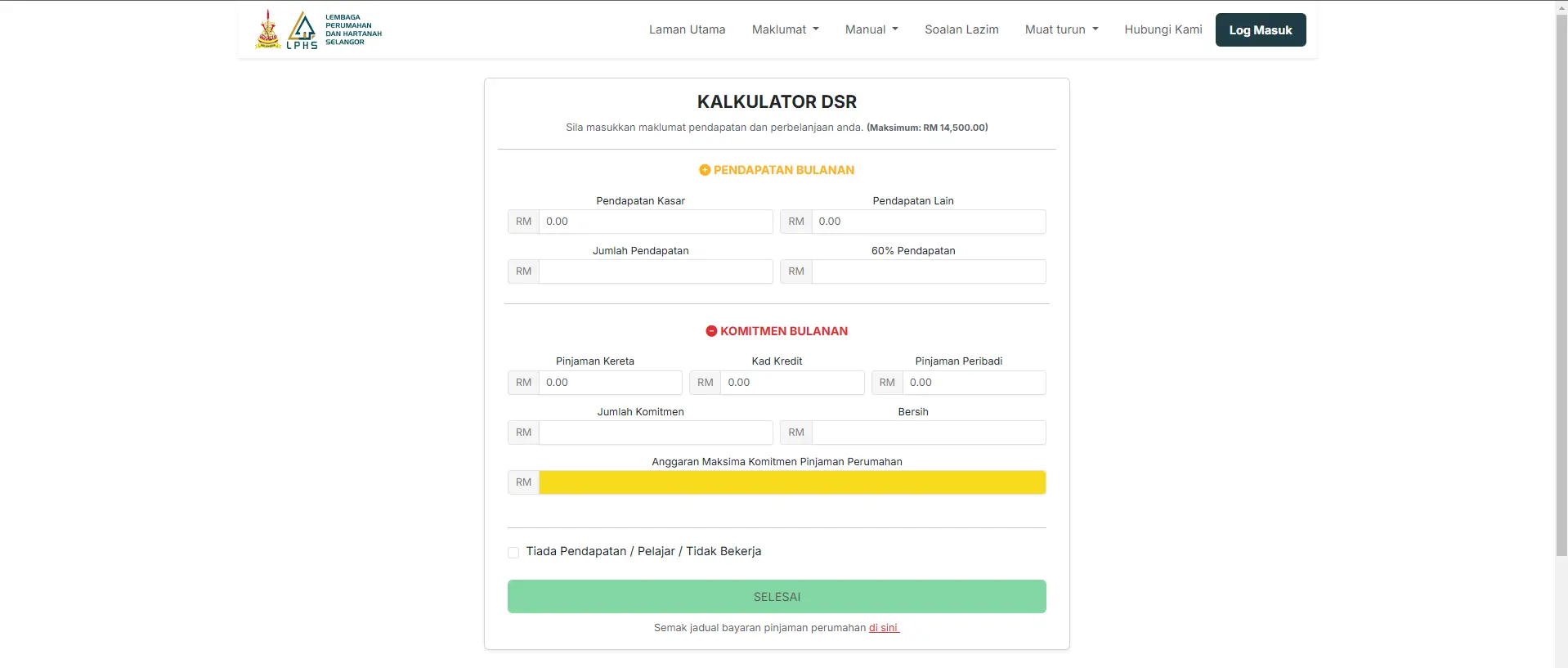
Task: Go to Laman Utama
Action: (687, 29)
